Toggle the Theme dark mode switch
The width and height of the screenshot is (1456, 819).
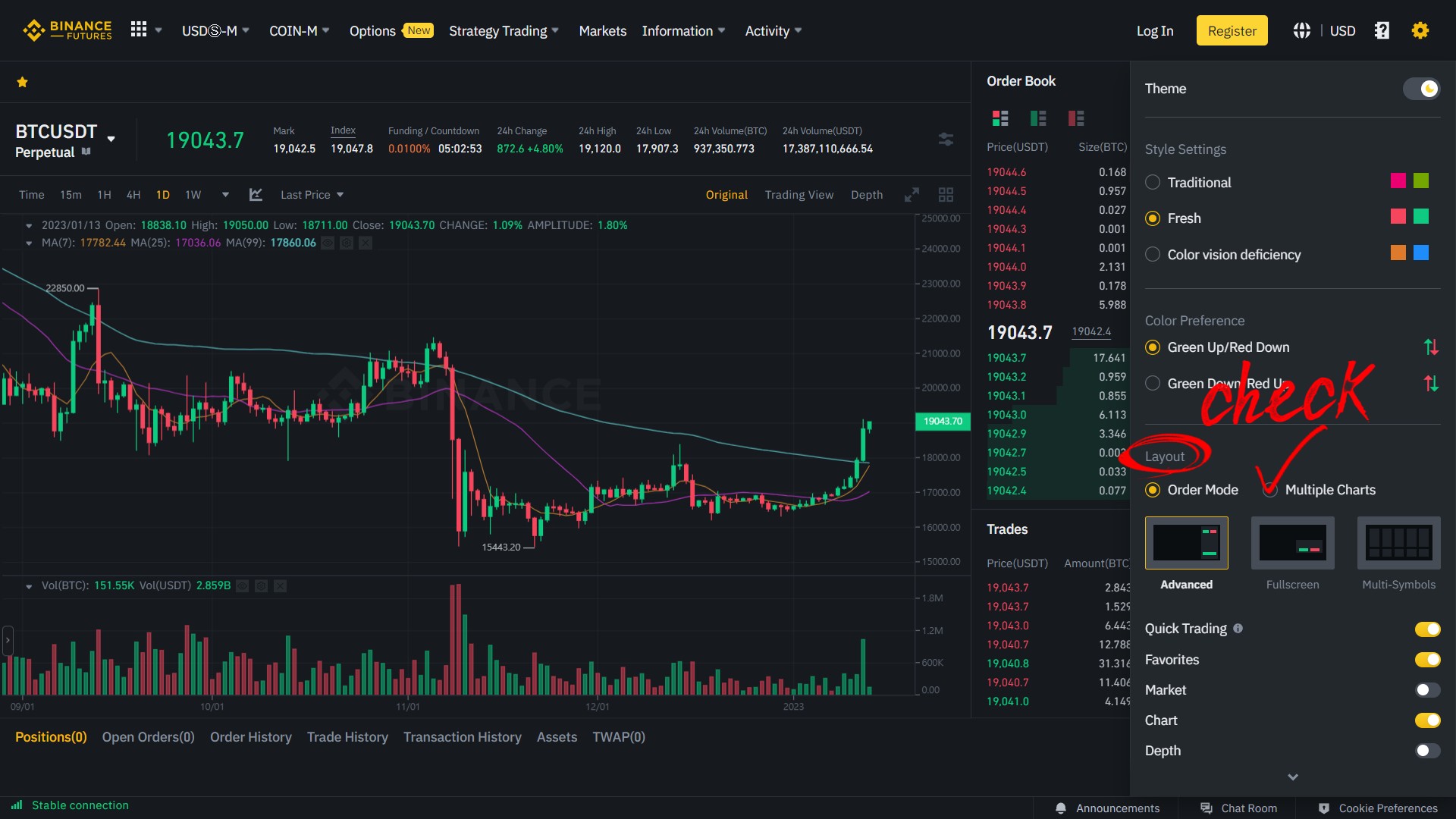click(1421, 89)
